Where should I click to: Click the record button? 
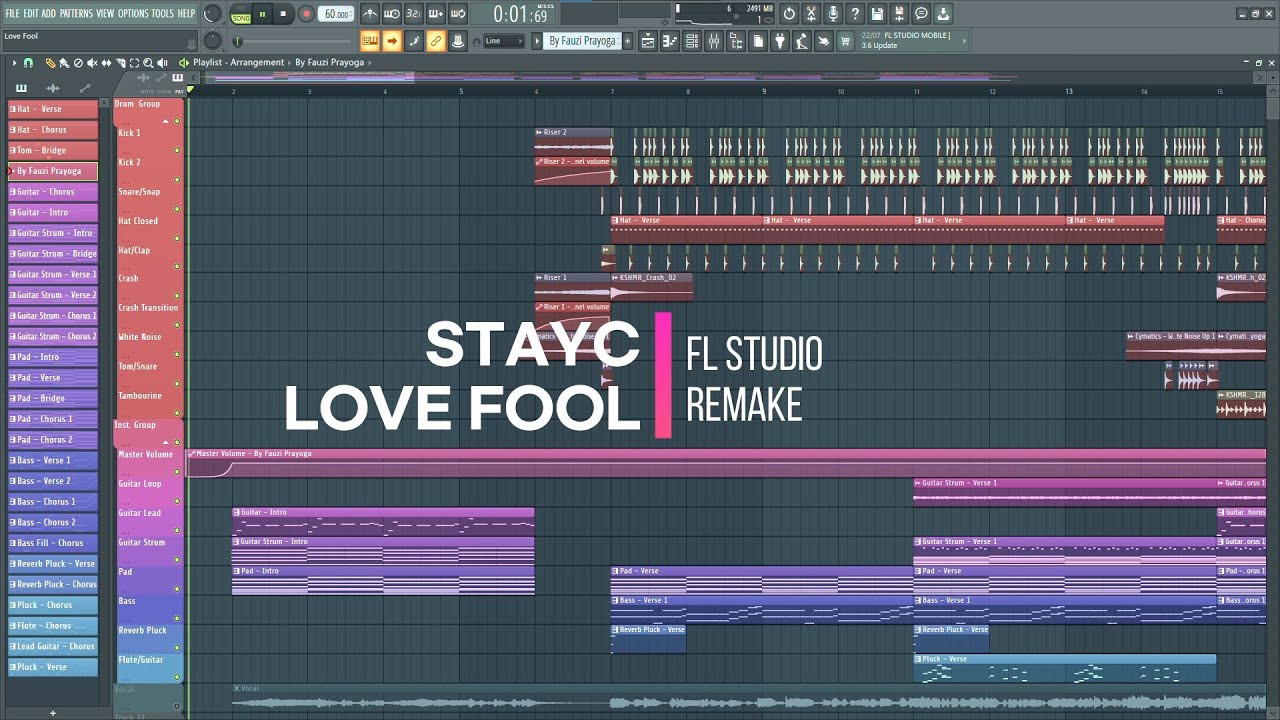coord(306,14)
